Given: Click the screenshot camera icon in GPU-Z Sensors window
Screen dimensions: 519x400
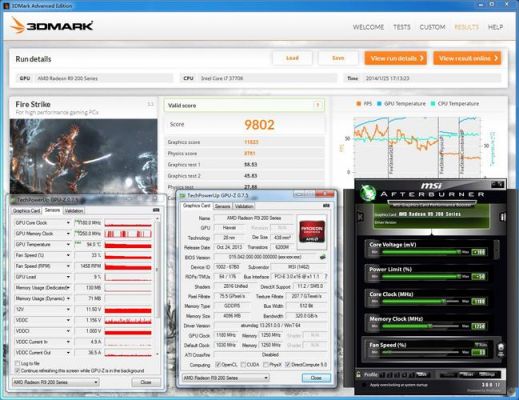Looking at the screenshot, I should tap(156, 210).
